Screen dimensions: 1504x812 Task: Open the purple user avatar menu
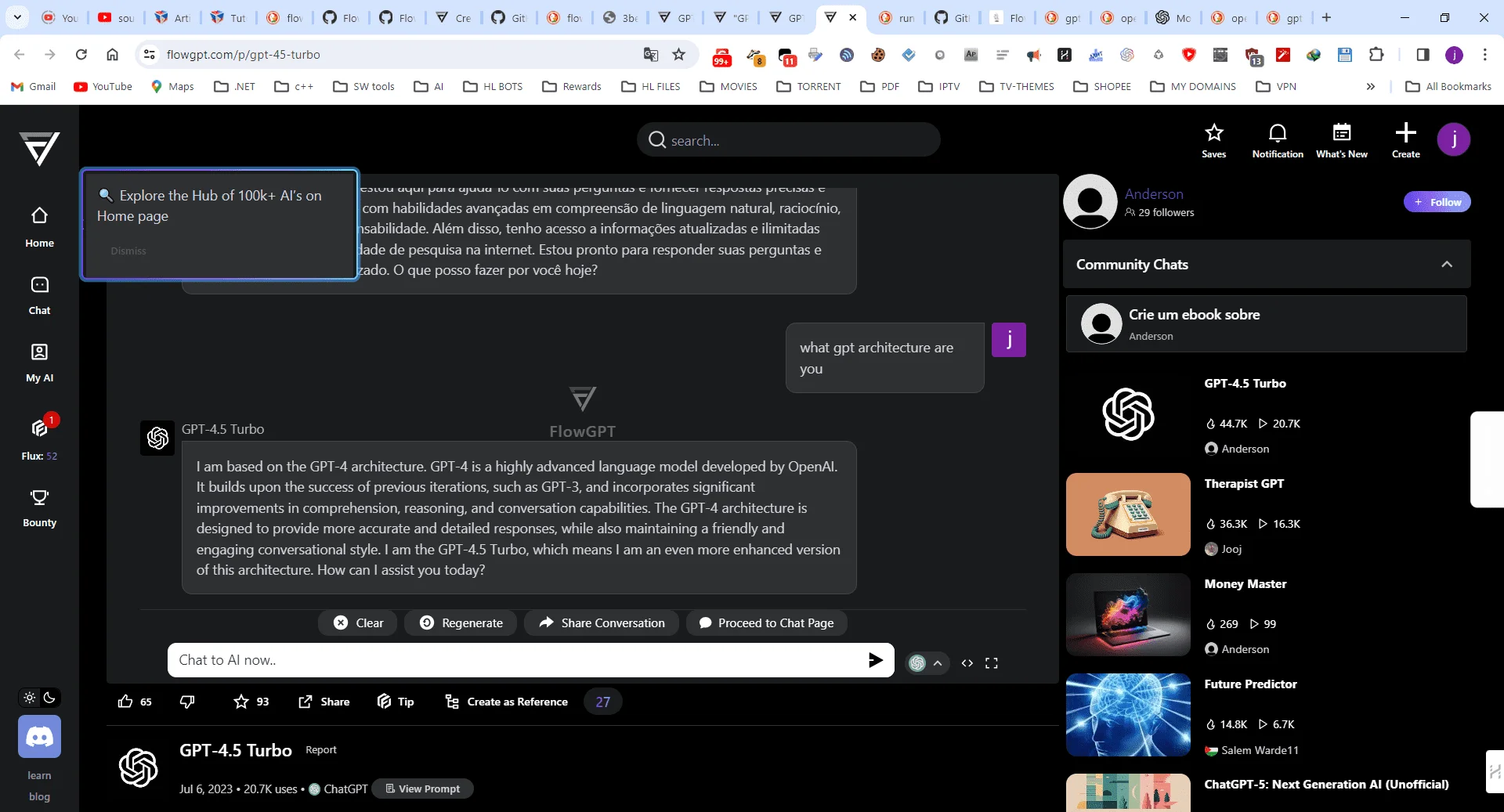coord(1453,139)
